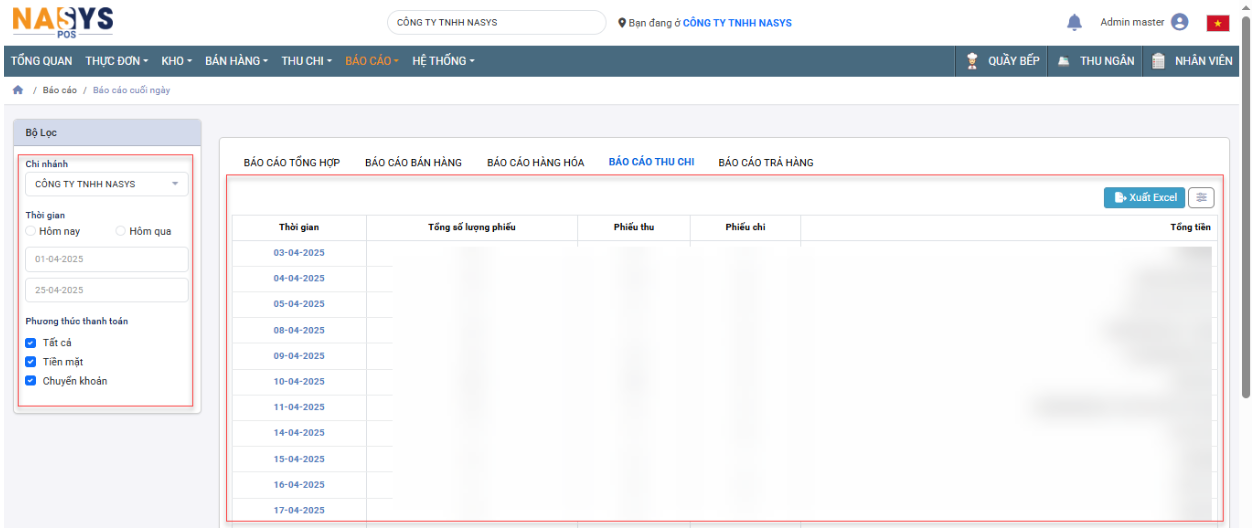Uncheck the Tất cả payment checkbox

[x=31, y=343]
